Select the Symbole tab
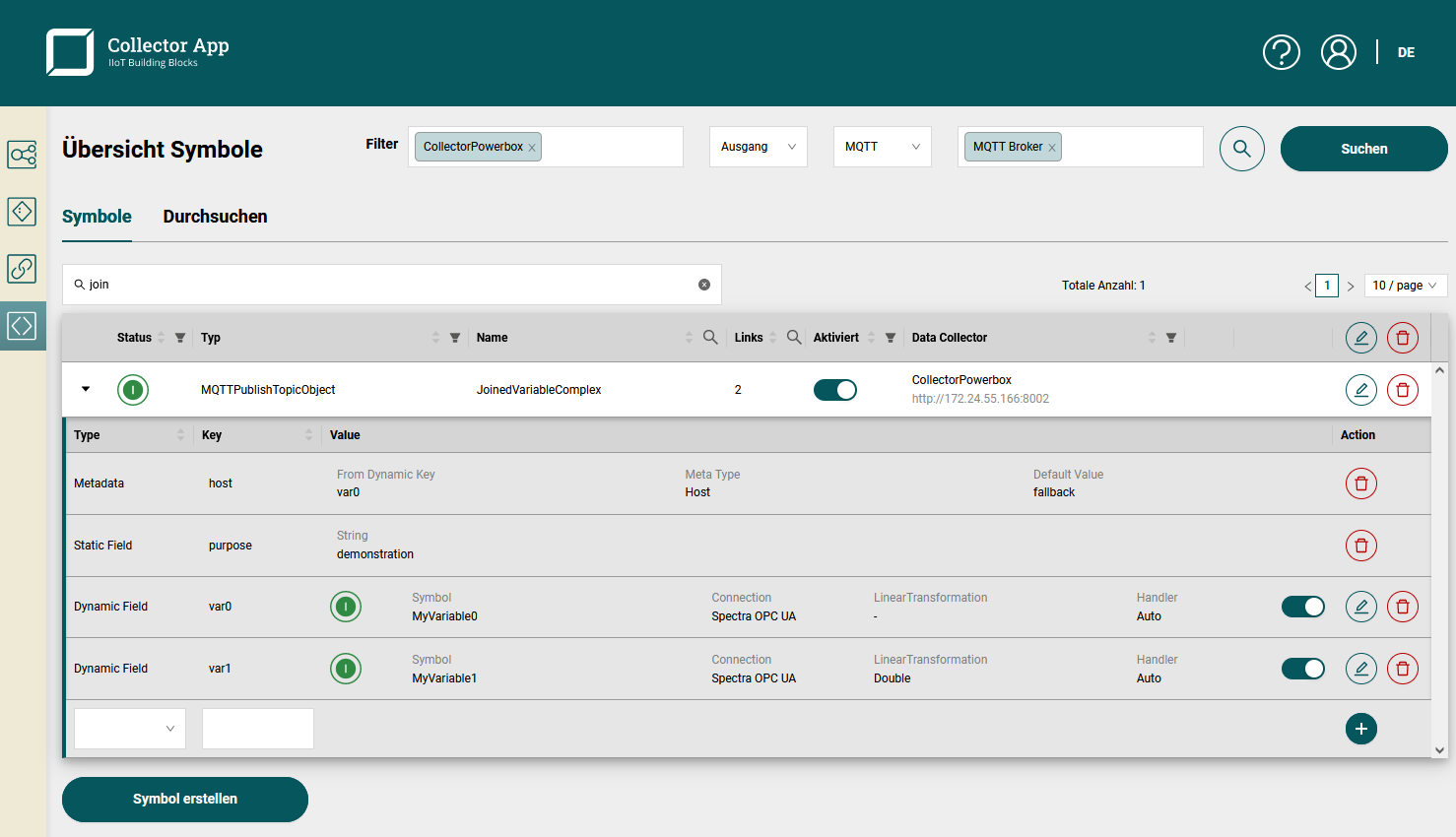This screenshot has height=837, width=1456. tap(96, 217)
